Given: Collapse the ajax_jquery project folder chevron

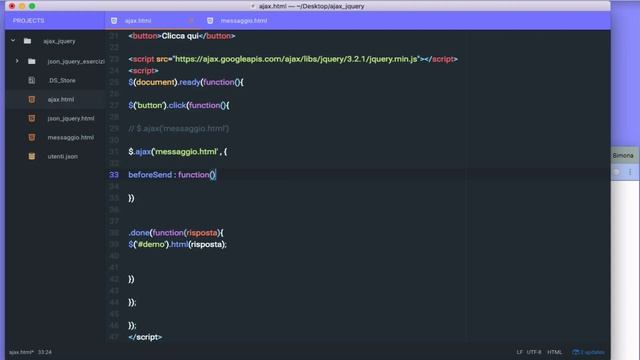Looking at the screenshot, I should pyautogui.click(x=13, y=41).
